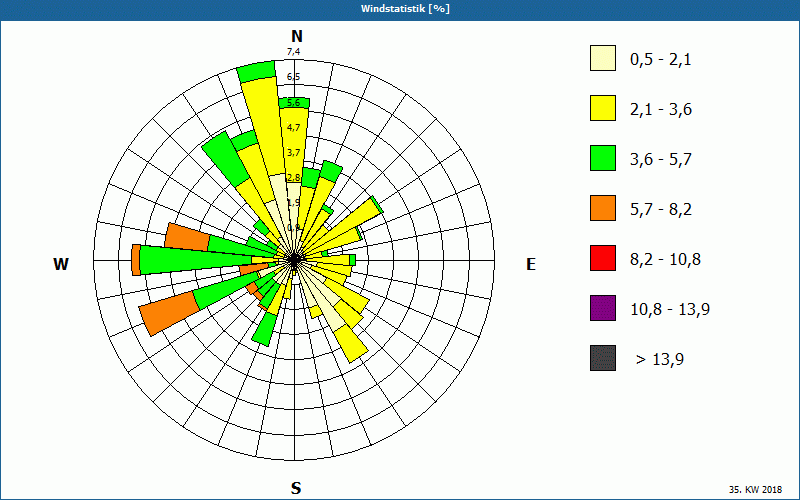Screen dimensions: 800x500
Task: Click the legend label 8,2 - 10,8
Action: point(665,260)
